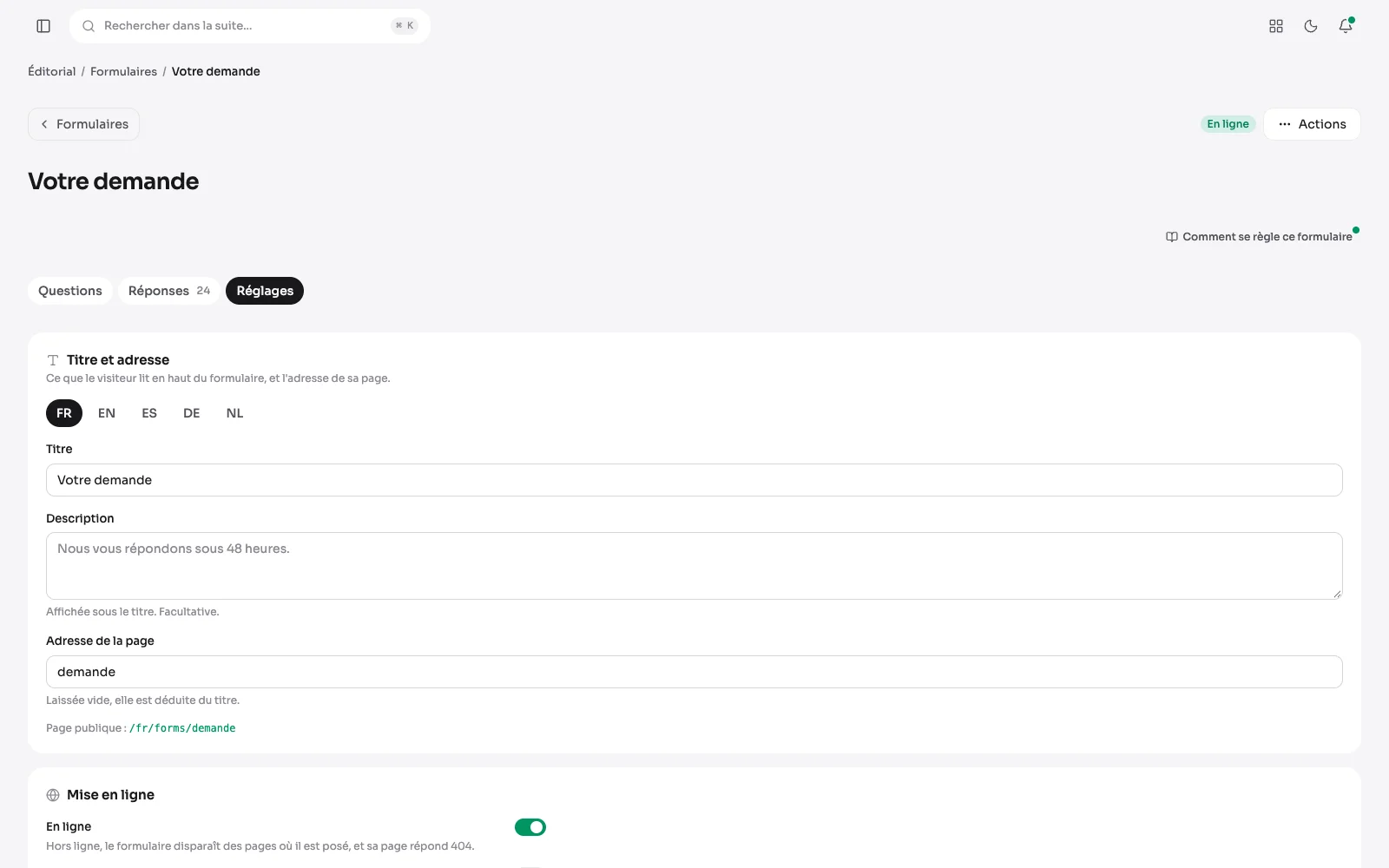Open the Actions menu
The image size is (1389, 868).
point(1312,124)
